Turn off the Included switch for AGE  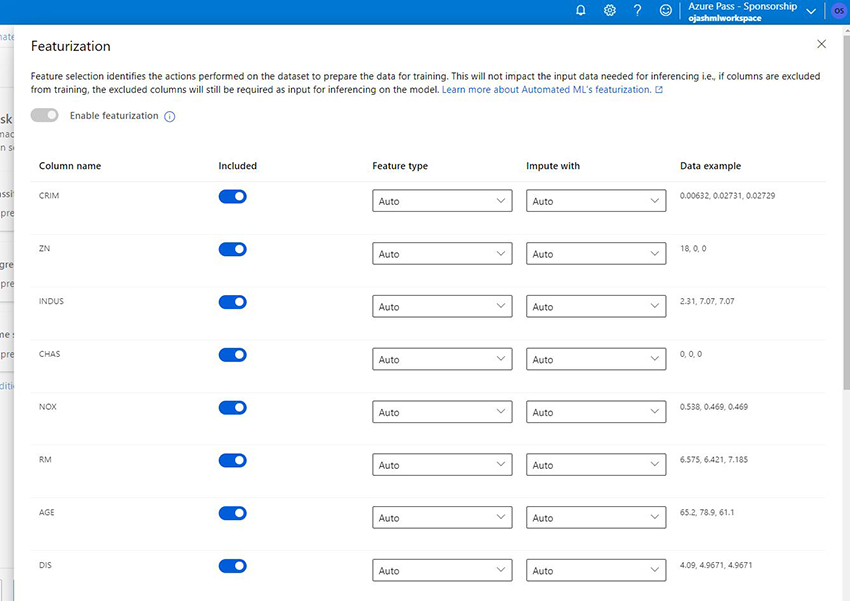coord(232,513)
